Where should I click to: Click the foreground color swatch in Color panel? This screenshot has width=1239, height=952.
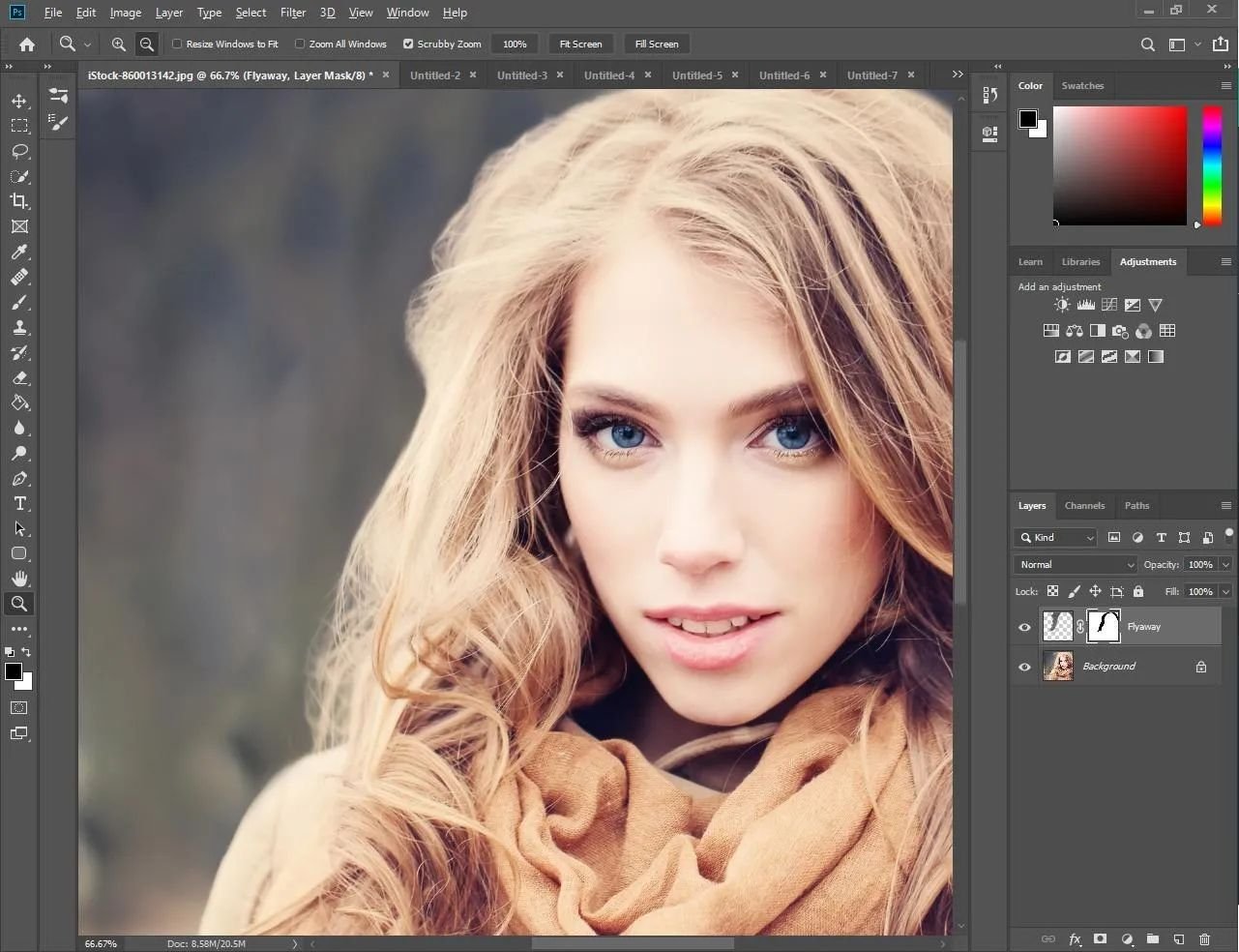[1027, 119]
